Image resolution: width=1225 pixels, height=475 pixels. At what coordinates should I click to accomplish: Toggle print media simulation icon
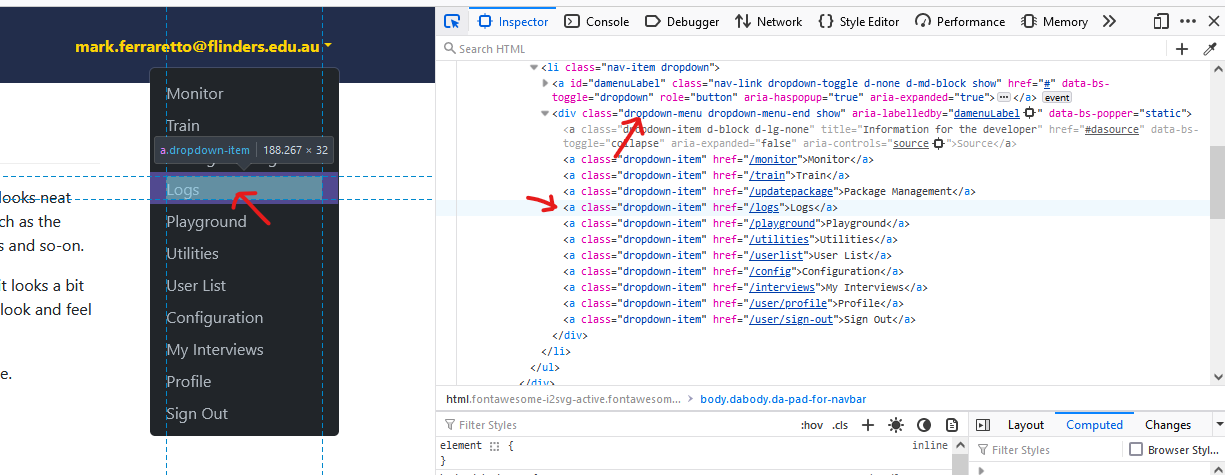coord(952,425)
